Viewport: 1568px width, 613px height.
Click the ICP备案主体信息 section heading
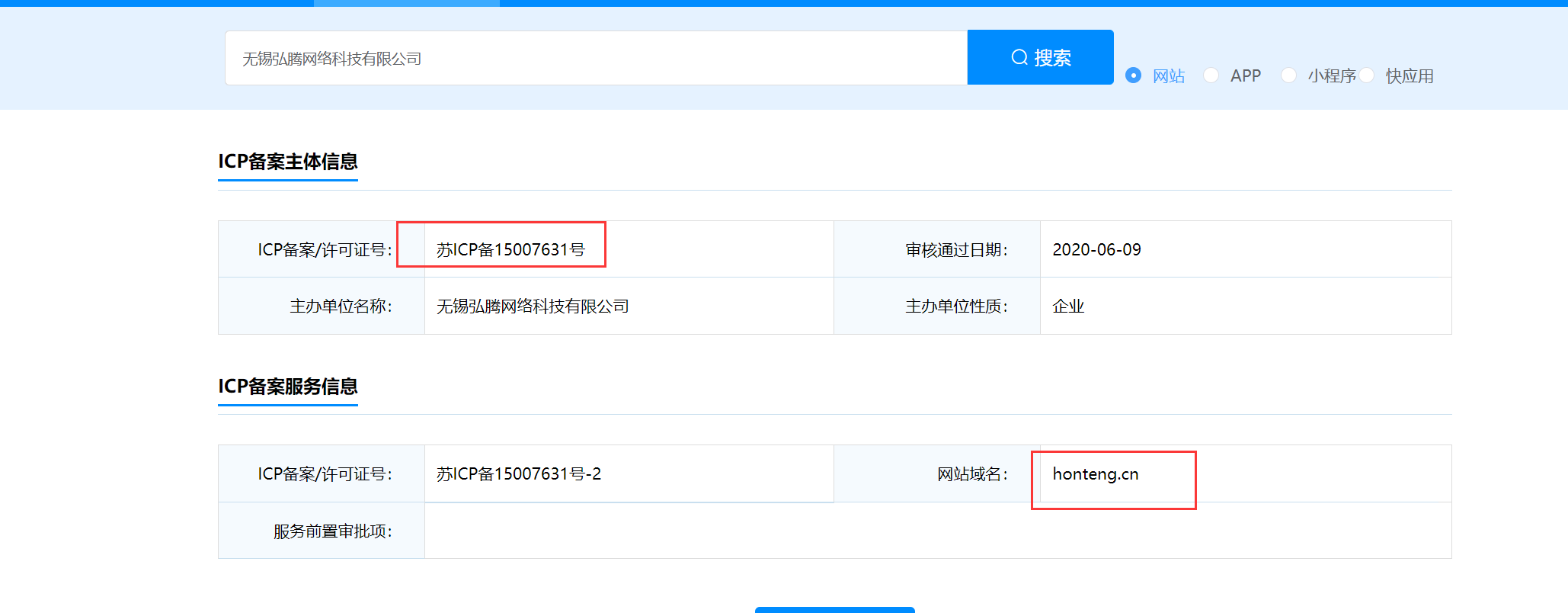(287, 162)
